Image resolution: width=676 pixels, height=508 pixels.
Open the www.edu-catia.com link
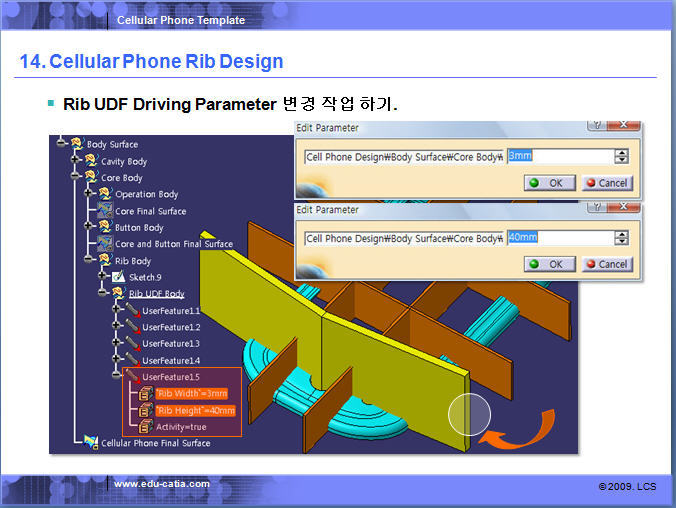point(162,484)
